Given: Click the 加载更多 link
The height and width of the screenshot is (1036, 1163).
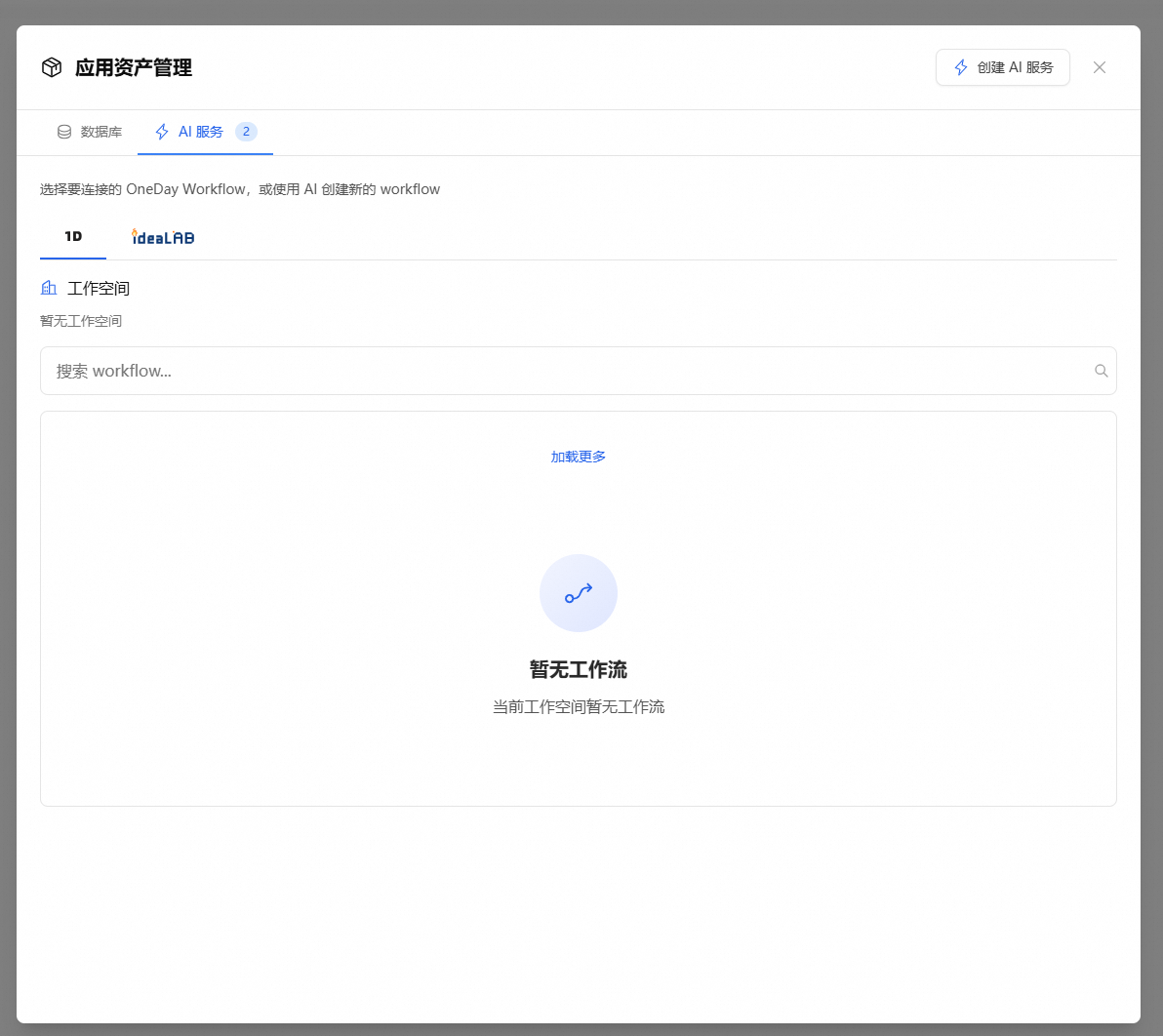Looking at the screenshot, I should tap(578, 457).
